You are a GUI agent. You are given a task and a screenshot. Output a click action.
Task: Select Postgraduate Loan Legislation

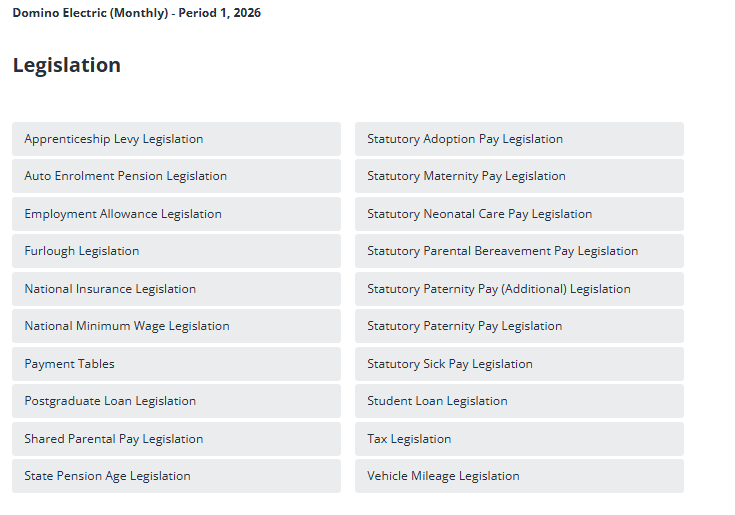coord(110,401)
